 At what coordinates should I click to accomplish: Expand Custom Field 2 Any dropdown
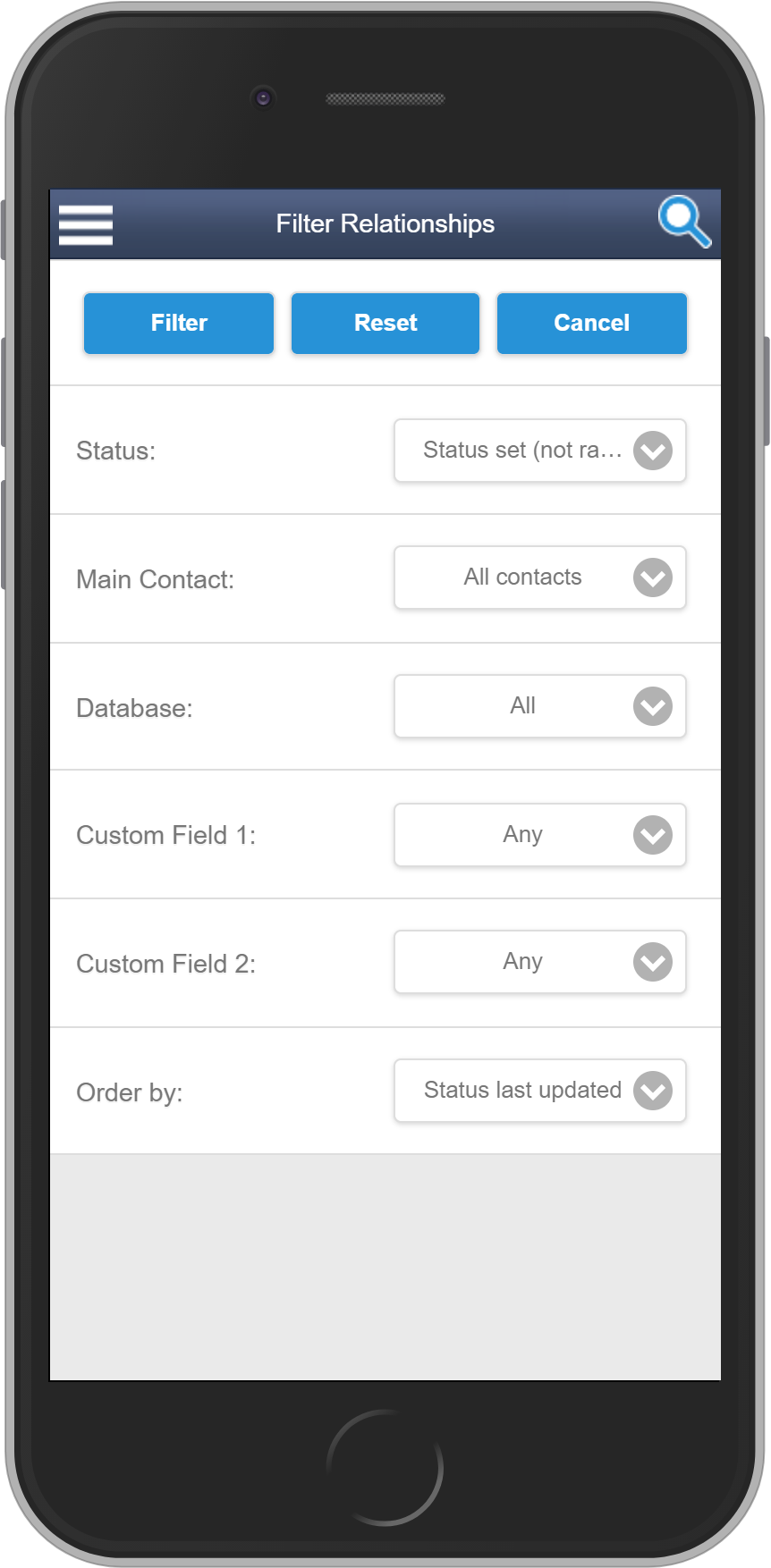[x=522, y=962]
